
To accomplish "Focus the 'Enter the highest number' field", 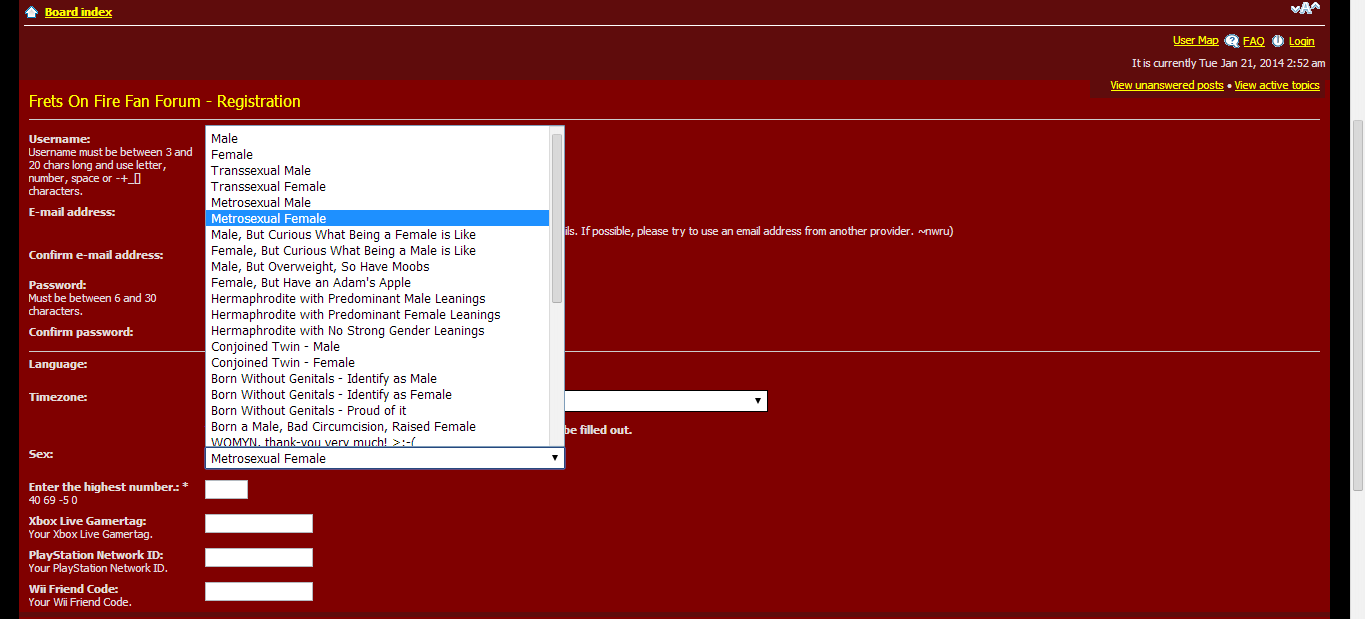I will pos(226,489).
